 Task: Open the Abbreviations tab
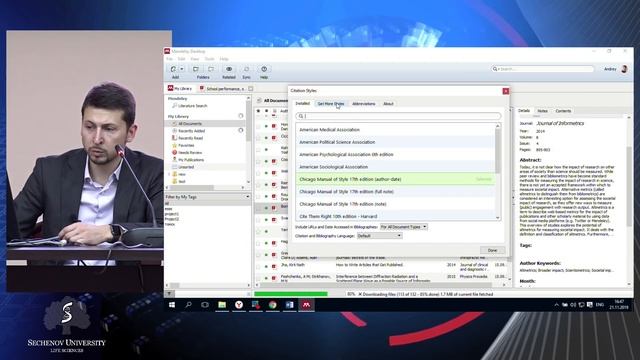364,104
